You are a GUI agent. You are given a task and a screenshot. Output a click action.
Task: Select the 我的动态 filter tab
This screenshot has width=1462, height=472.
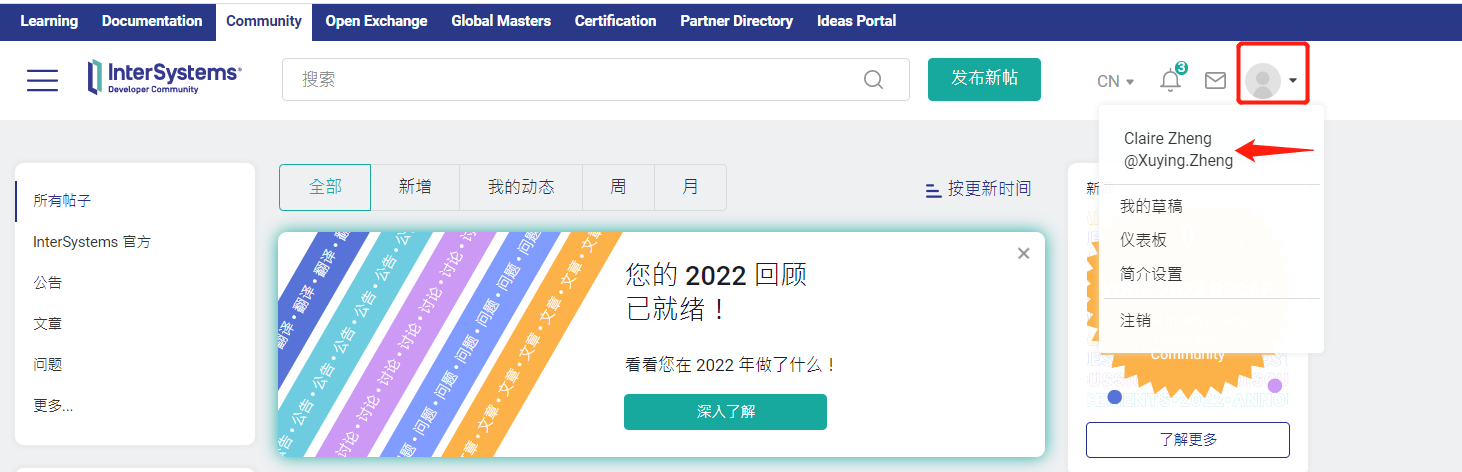tap(520, 187)
